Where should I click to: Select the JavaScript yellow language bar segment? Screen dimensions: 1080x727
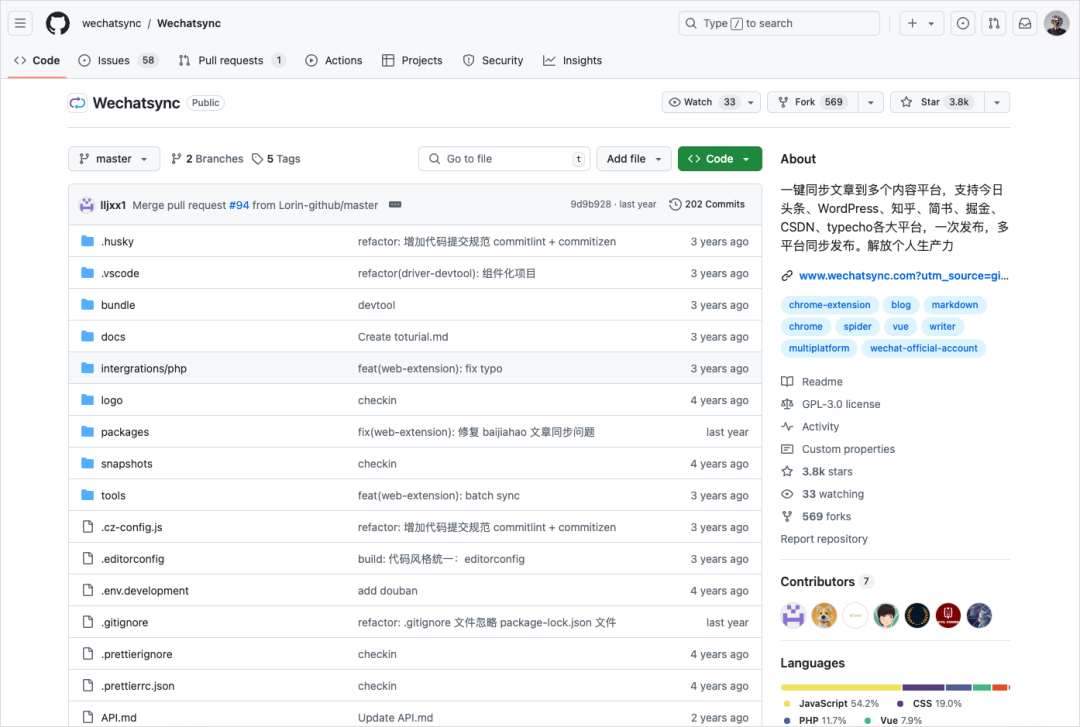[841, 687]
